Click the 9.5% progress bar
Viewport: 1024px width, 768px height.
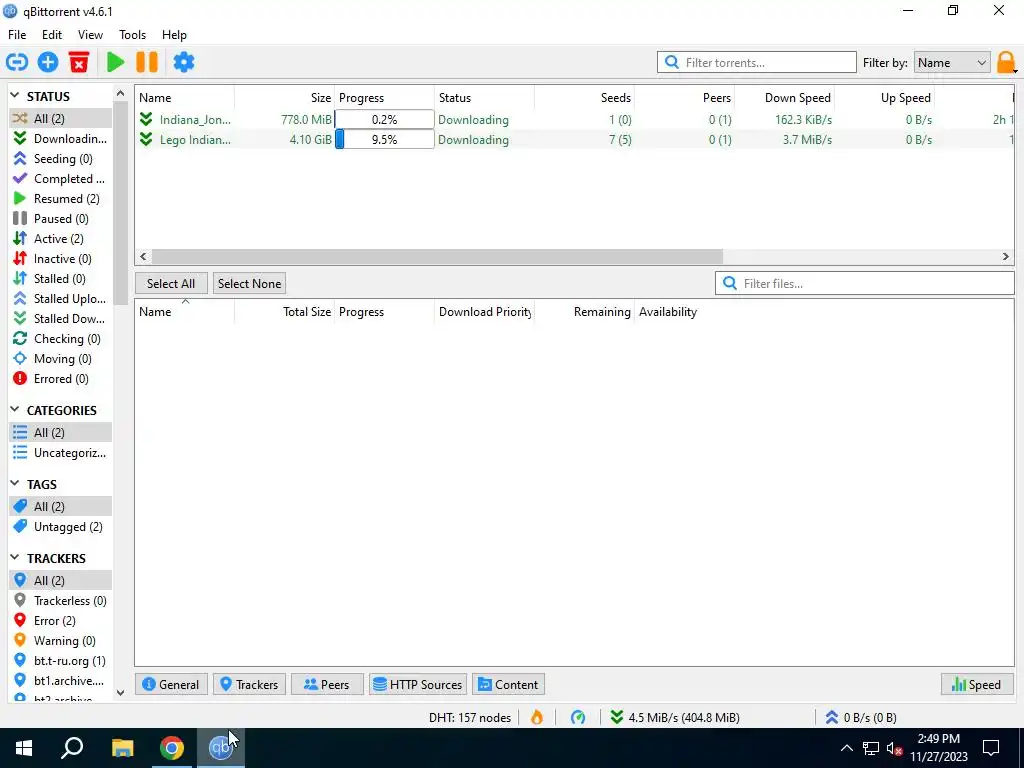(384, 140)
